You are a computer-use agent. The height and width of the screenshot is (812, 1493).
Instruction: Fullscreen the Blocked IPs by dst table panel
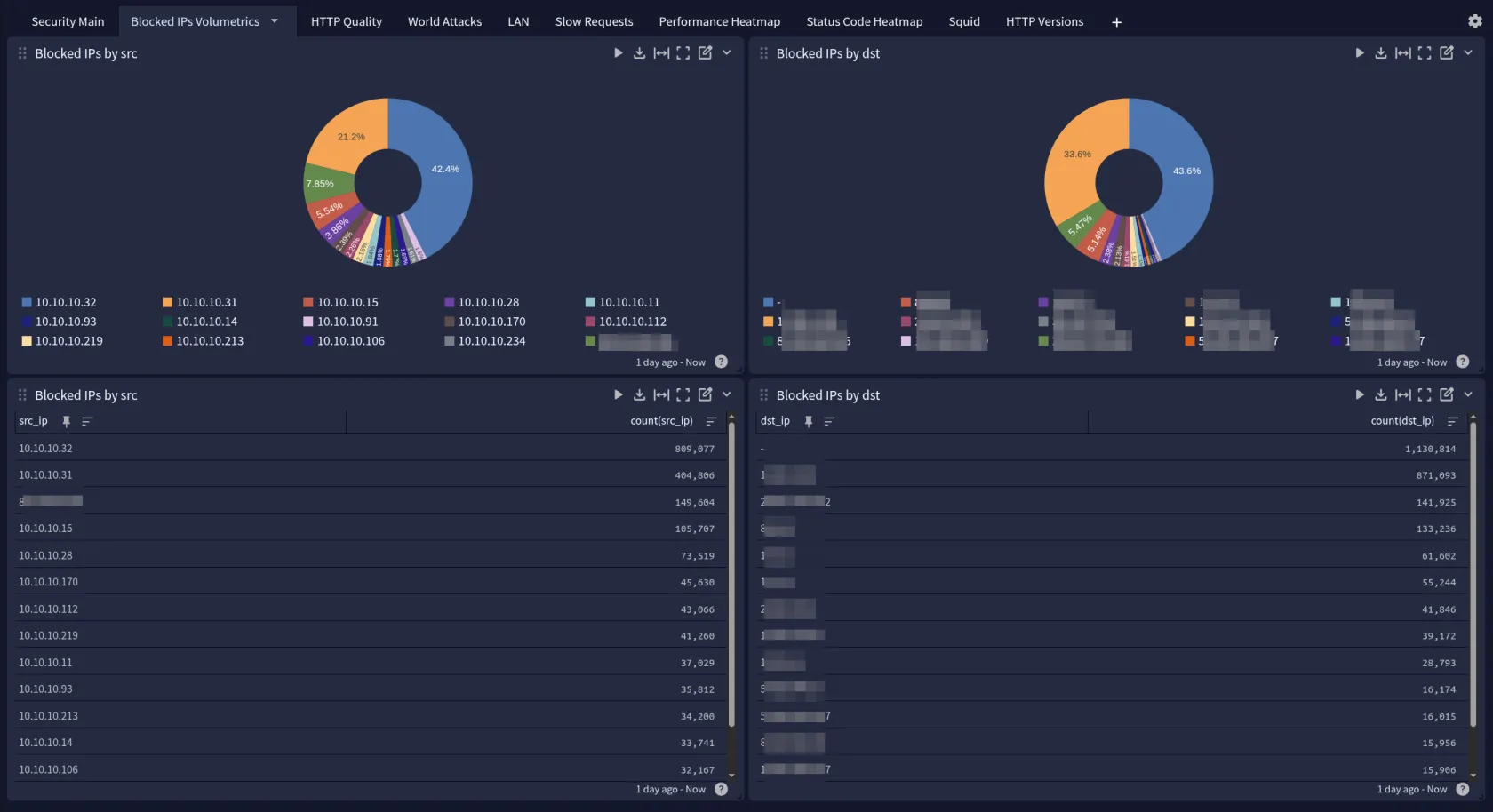[x=1424, y=394]
